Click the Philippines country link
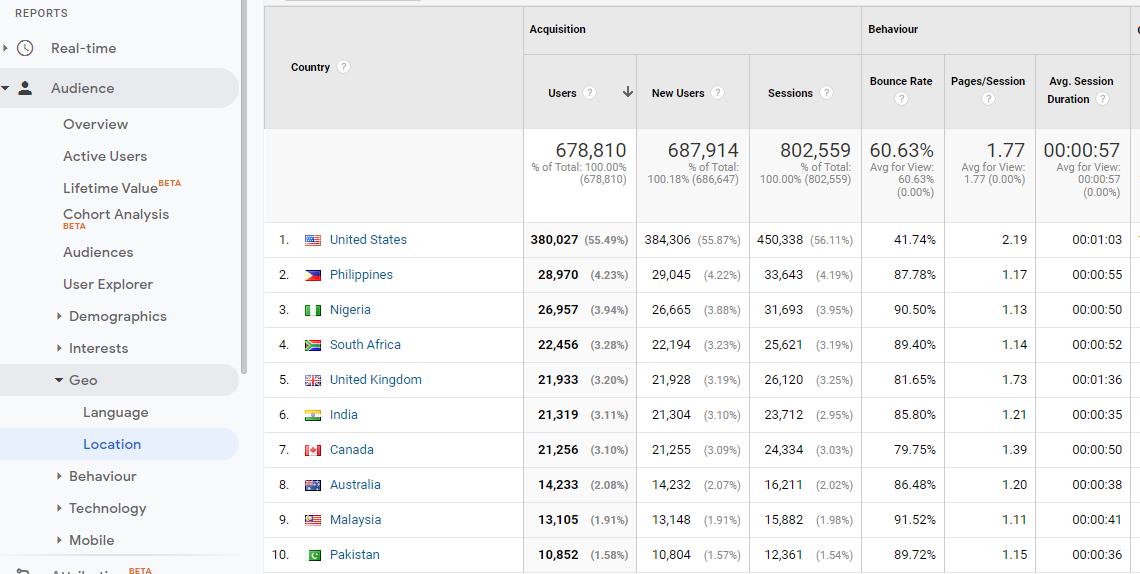The image size is (1140, 574). pyautogui.click(x=361, y=275)
